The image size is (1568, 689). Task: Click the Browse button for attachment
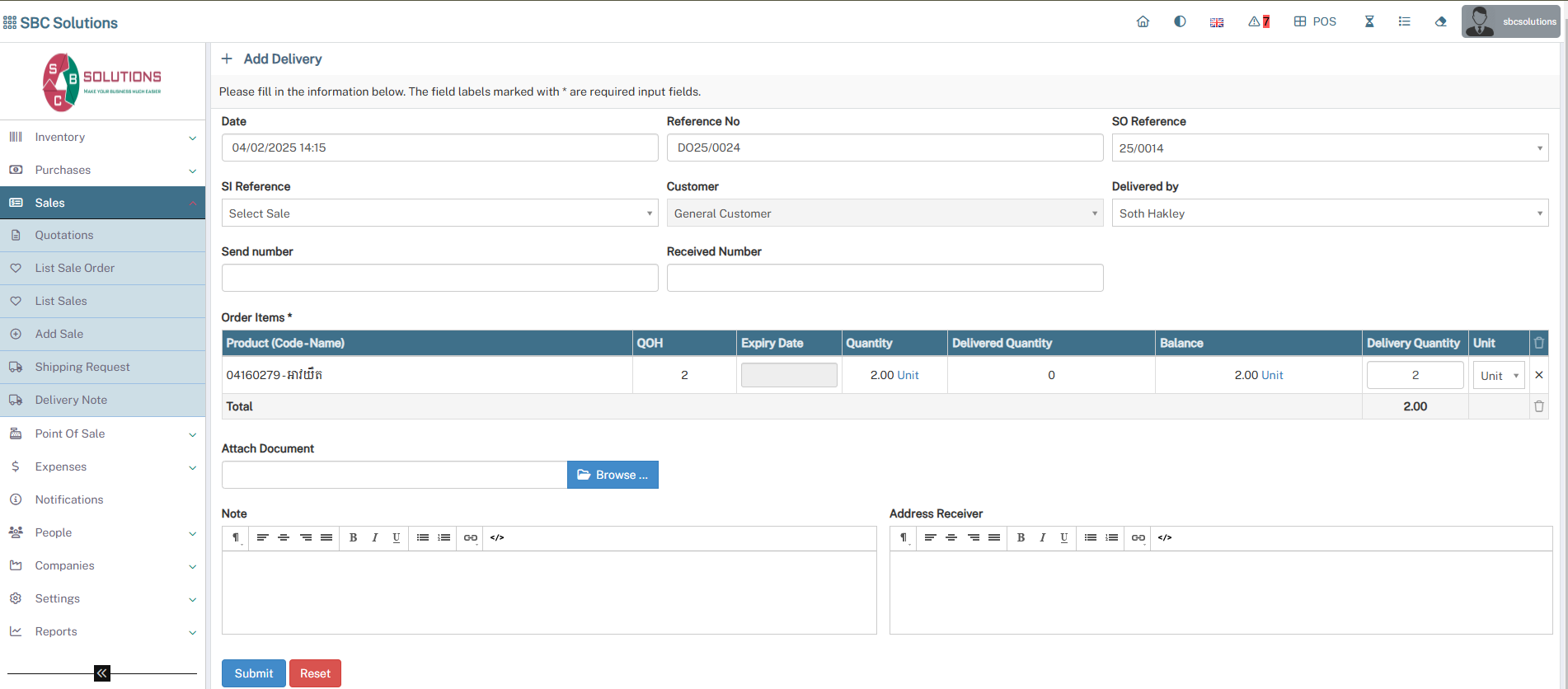612,475
